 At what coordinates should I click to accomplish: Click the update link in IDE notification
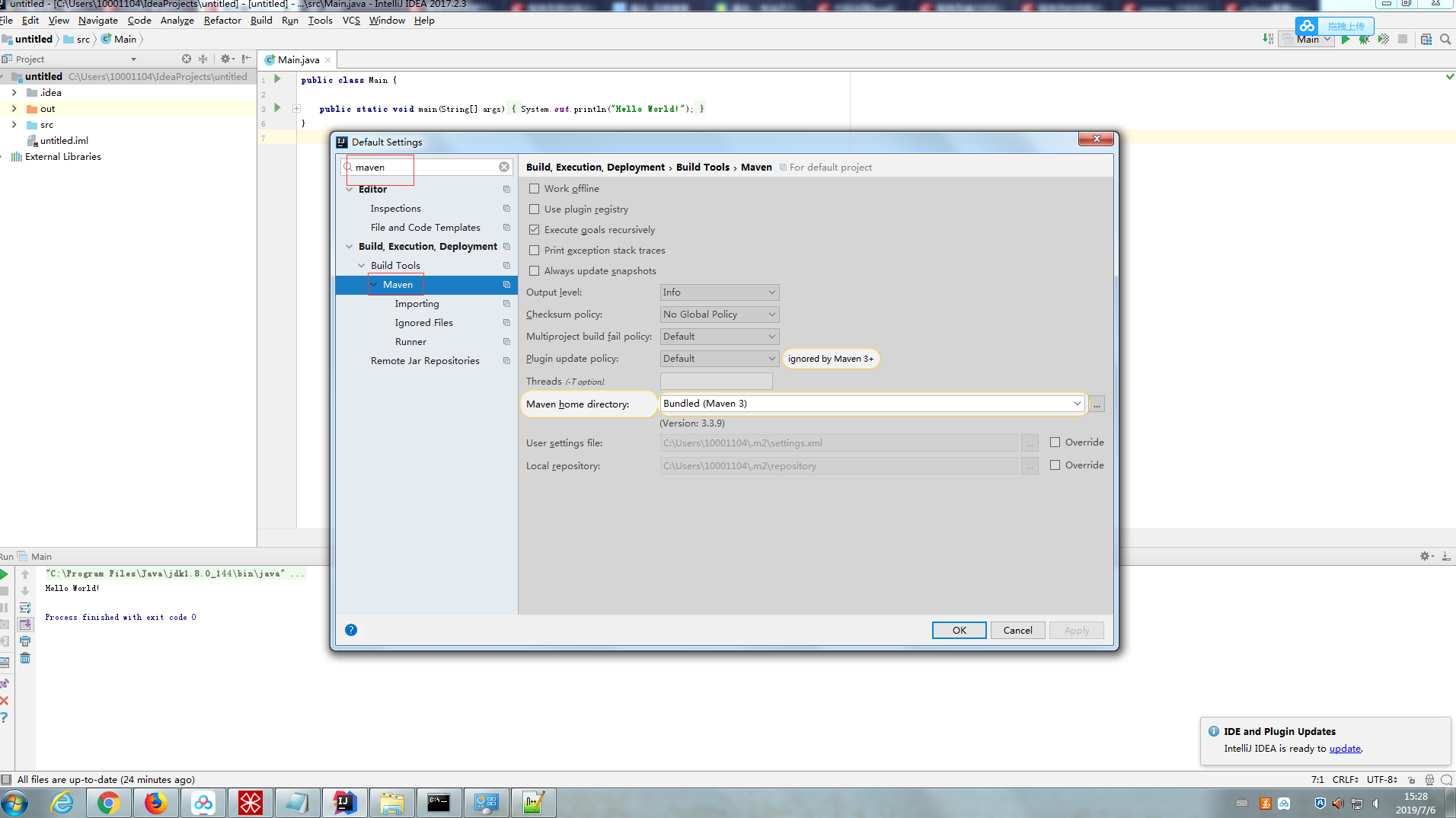tap(1345, 749)
